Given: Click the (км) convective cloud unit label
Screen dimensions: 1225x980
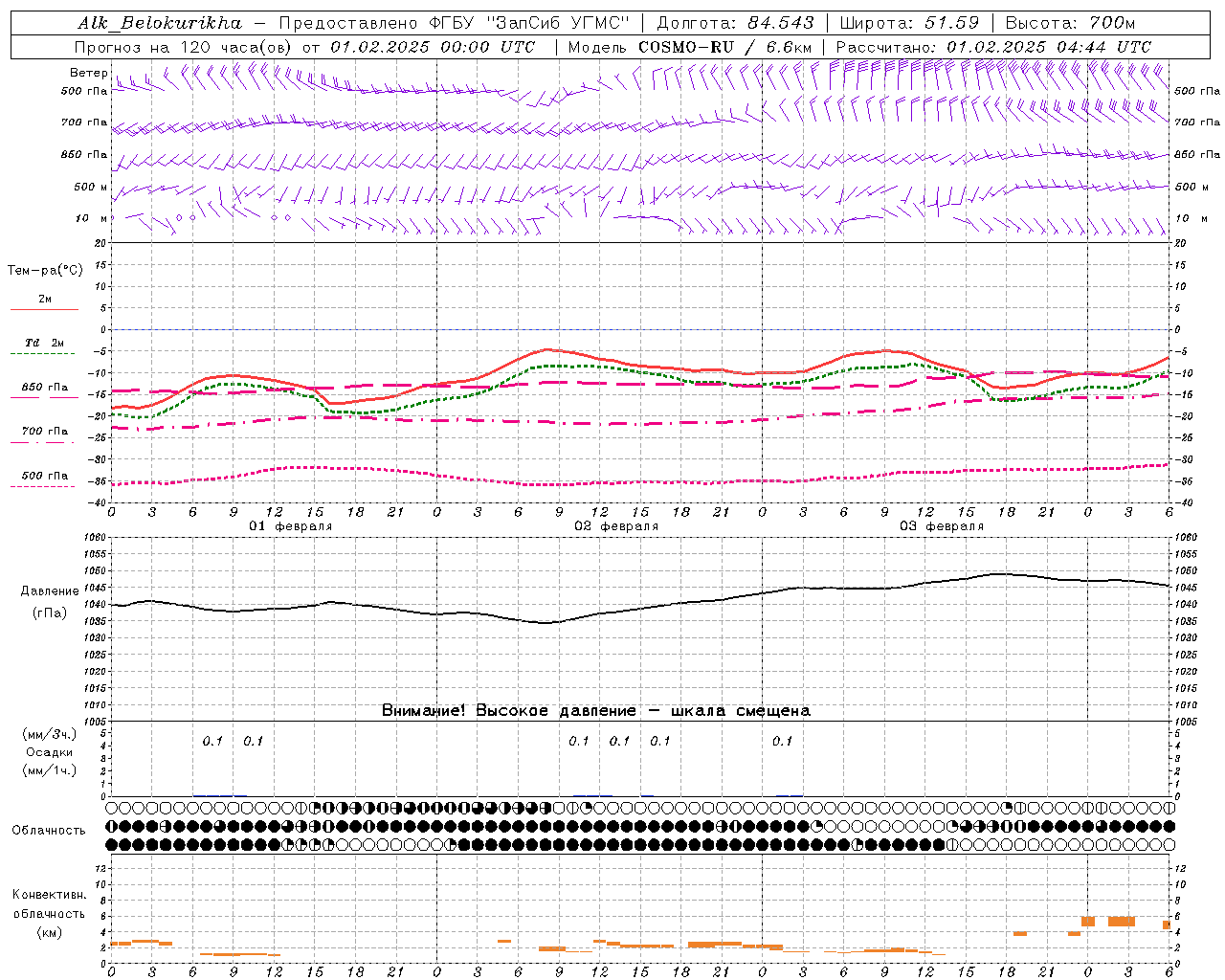Looking at the screenshot, I should [x=49, y=932].
